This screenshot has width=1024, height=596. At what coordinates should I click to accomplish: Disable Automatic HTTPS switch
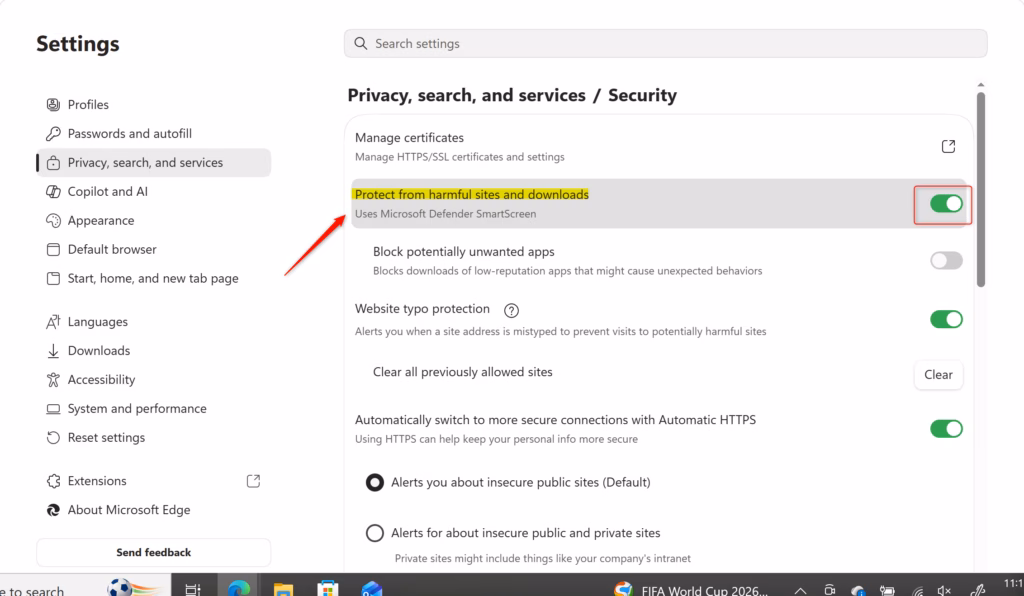point(946,429)
